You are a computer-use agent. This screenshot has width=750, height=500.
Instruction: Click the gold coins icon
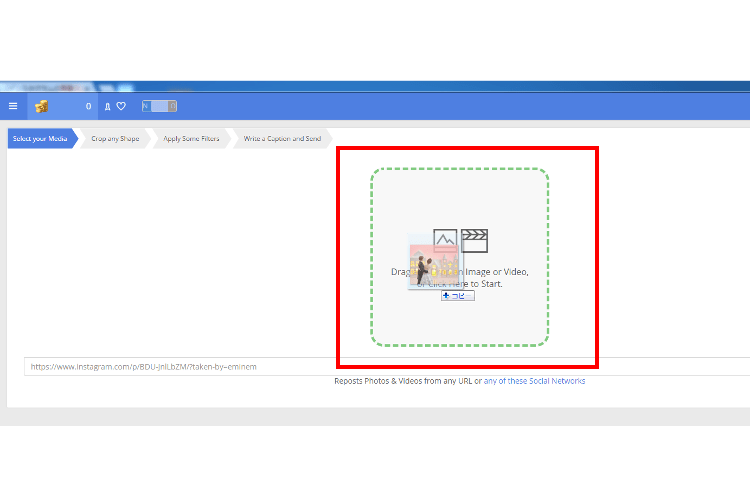pos(42,106)
